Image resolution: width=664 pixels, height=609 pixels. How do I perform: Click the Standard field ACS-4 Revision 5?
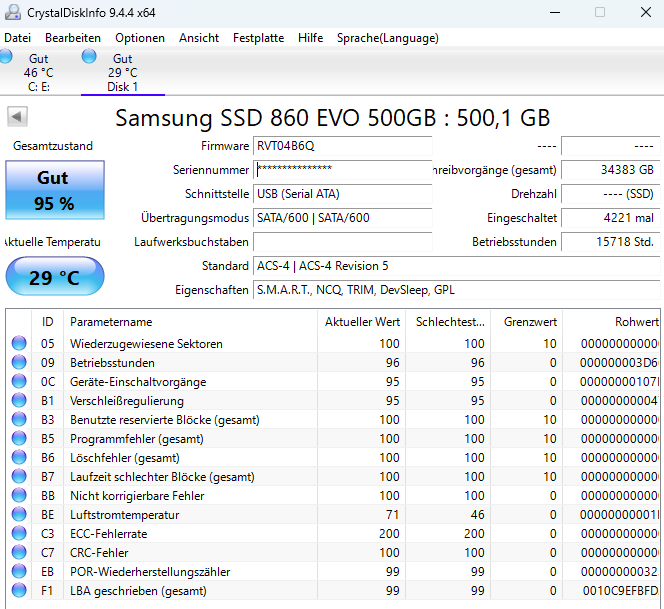click(x=456, y=266)
